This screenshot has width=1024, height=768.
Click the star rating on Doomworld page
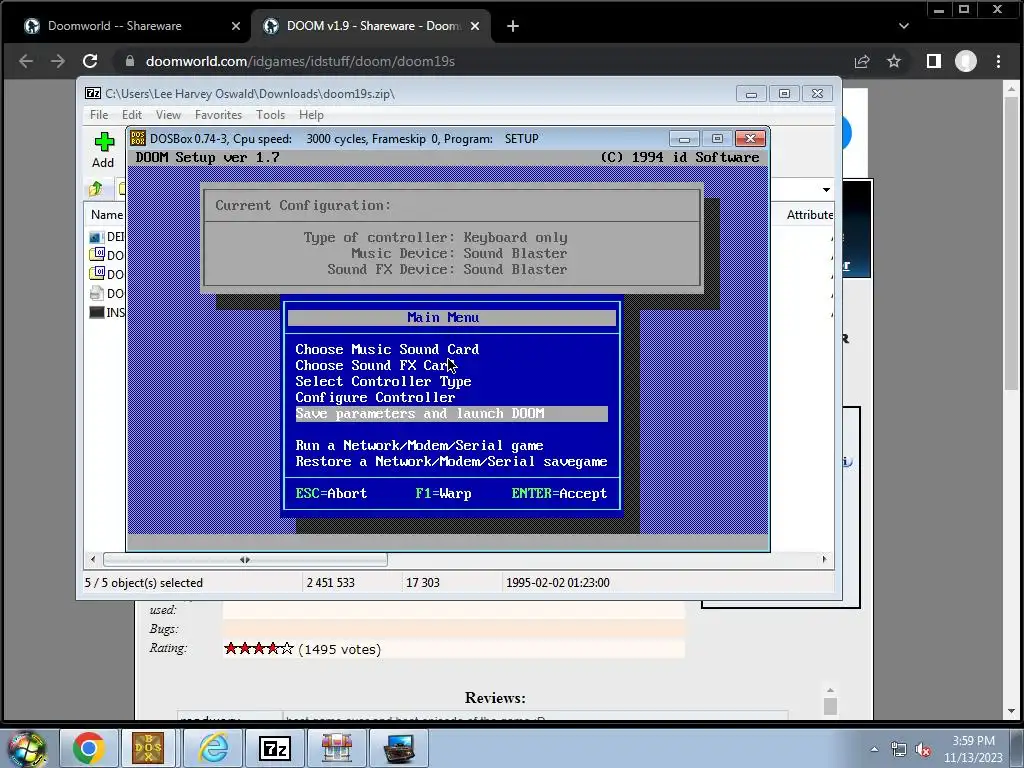(259, 648)
